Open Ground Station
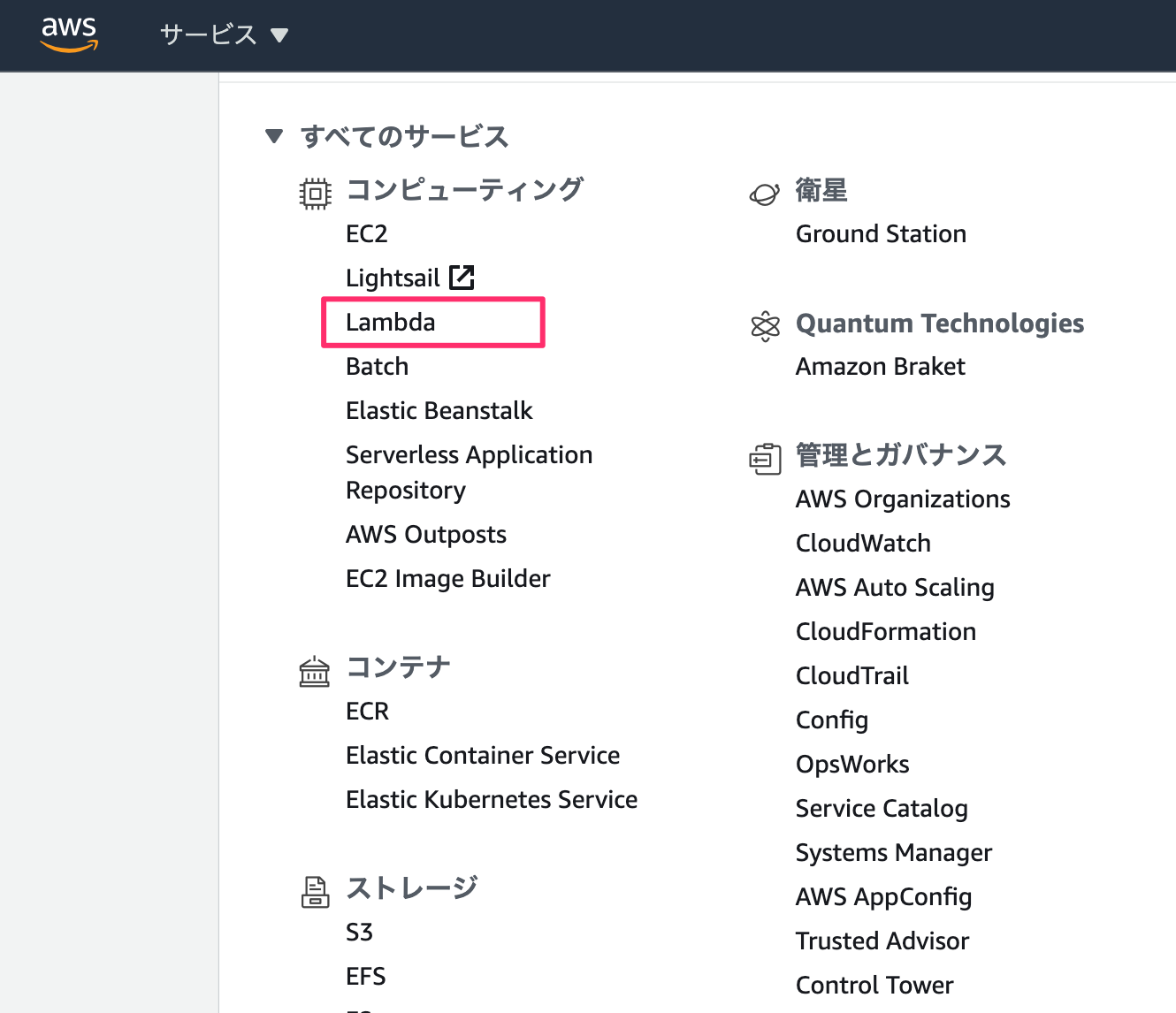This screenshot has width=1176, height=1013. coord(882,234)
